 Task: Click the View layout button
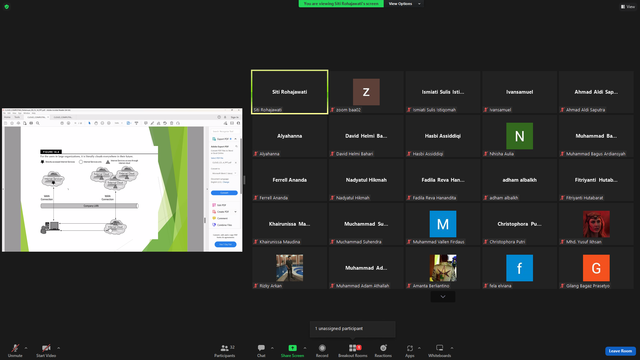click(x=628, y=7)
